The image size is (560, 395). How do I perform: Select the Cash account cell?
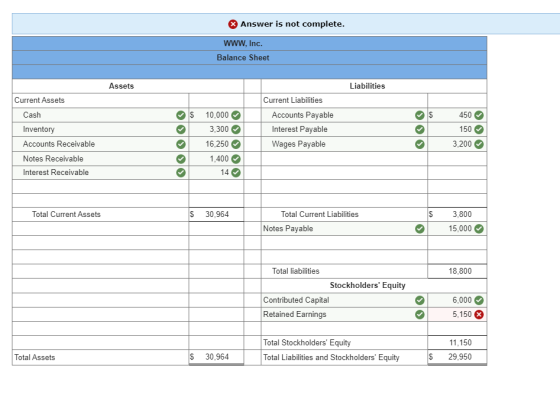click(x=100, y=115)
